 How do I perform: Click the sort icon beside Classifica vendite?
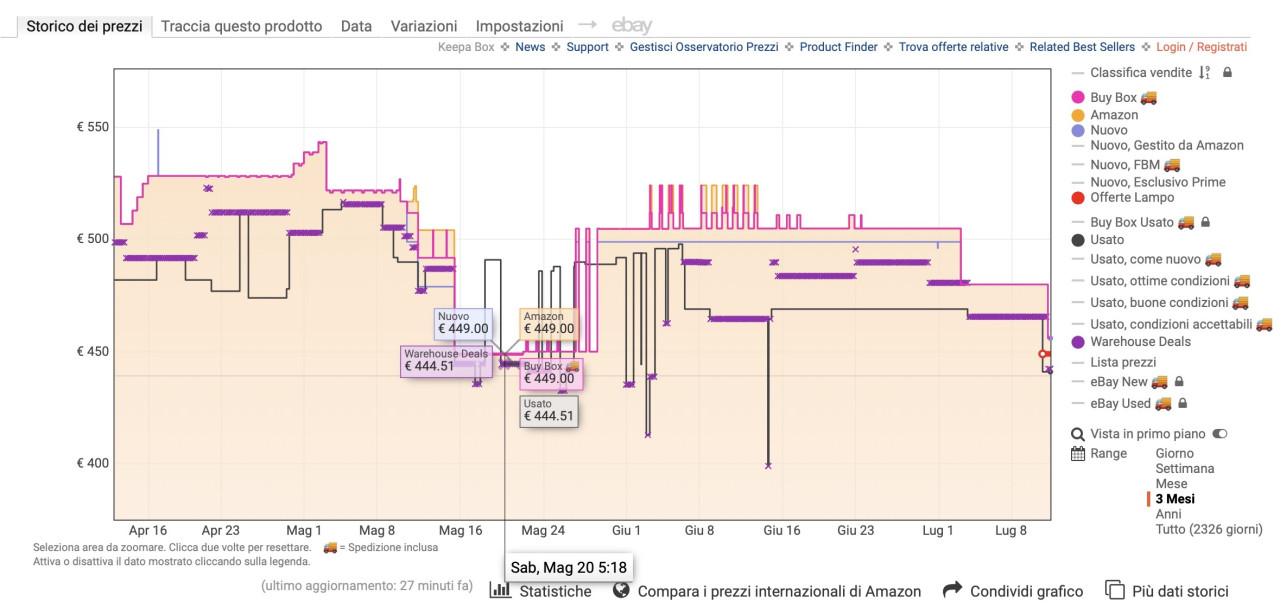tap(1204, 72)
